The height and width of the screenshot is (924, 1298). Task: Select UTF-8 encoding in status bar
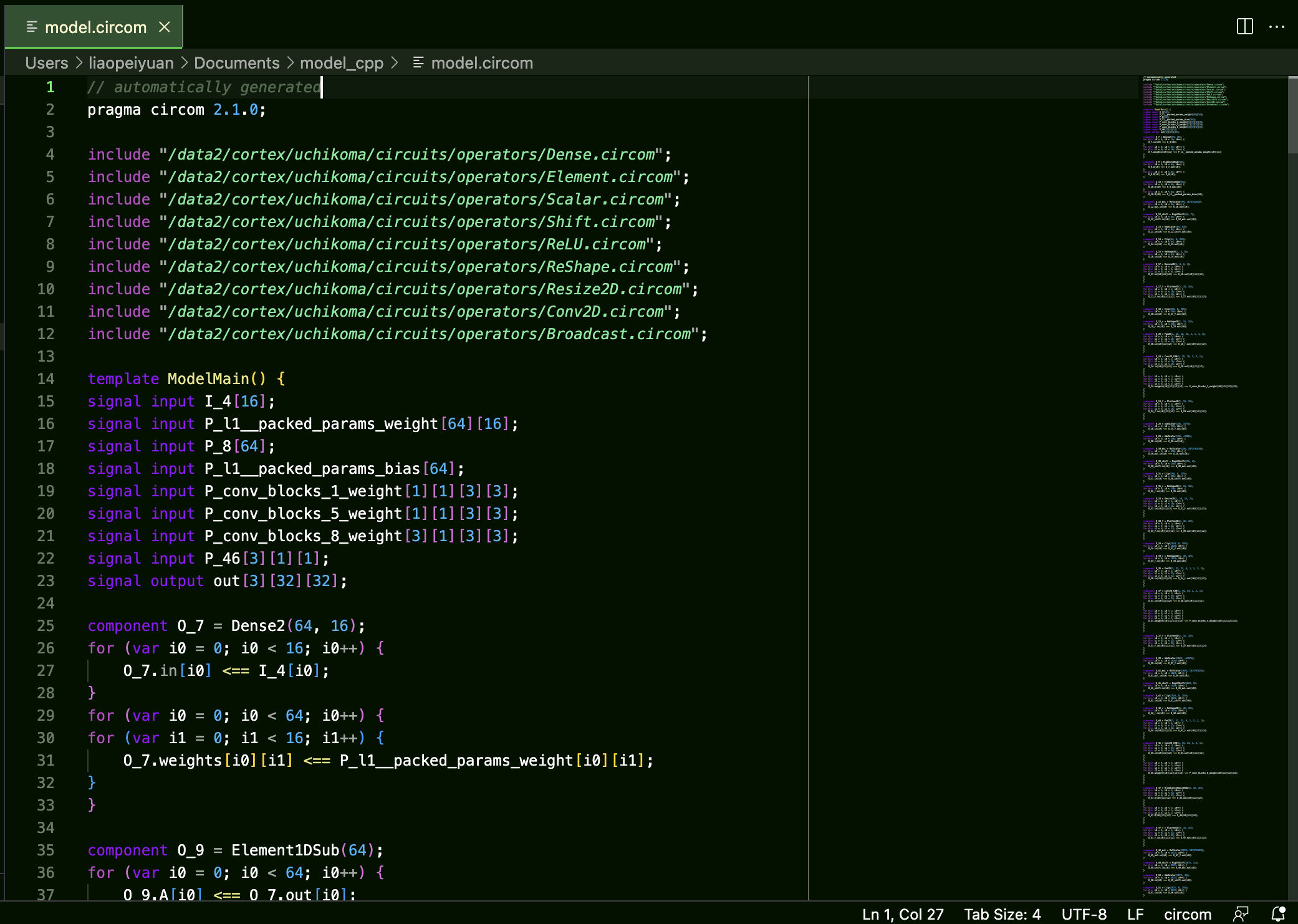click(x=1084, y=914)
